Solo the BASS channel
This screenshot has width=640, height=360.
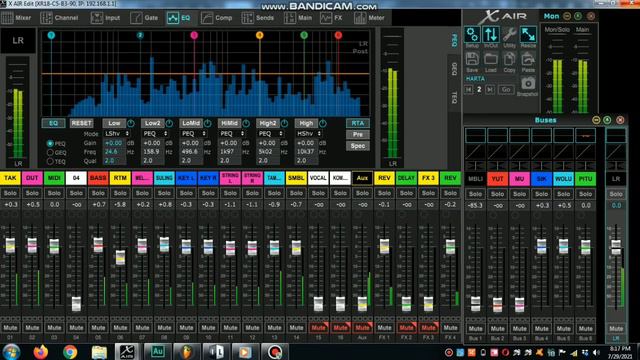pos(98,193)
